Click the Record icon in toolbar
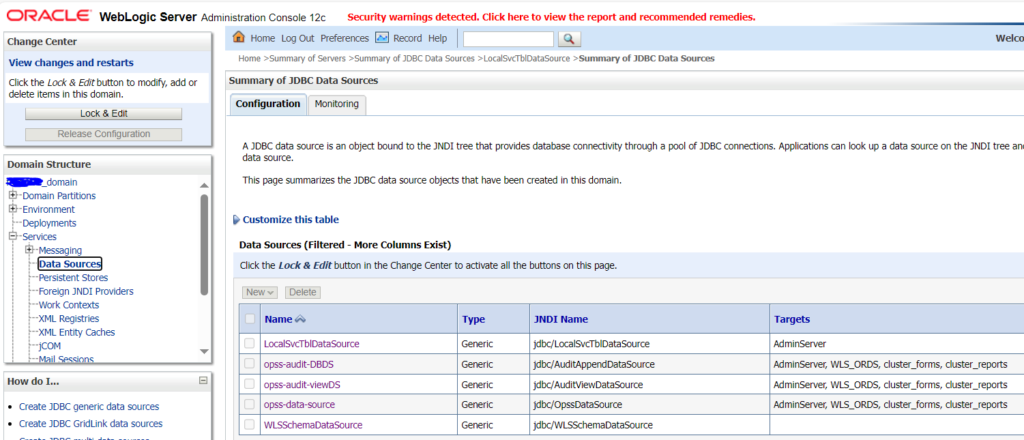Viewport: 1024px width, 440px height. pos(382,38)
